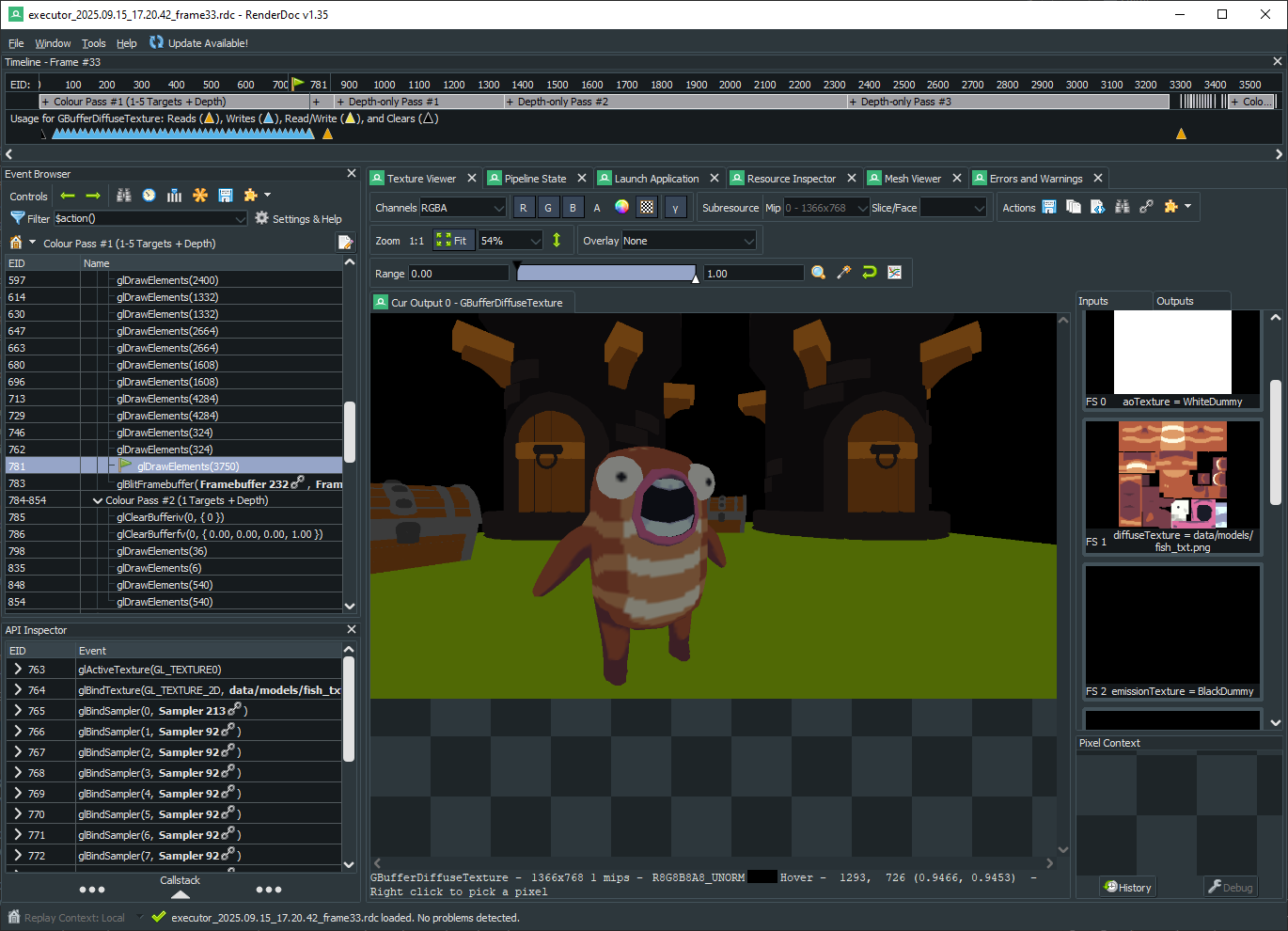This screenshot has height=931, width=1288.
Task: Click the orange asterisk bookmark icon
Action: pyautogui.click(x=200, y=196)
